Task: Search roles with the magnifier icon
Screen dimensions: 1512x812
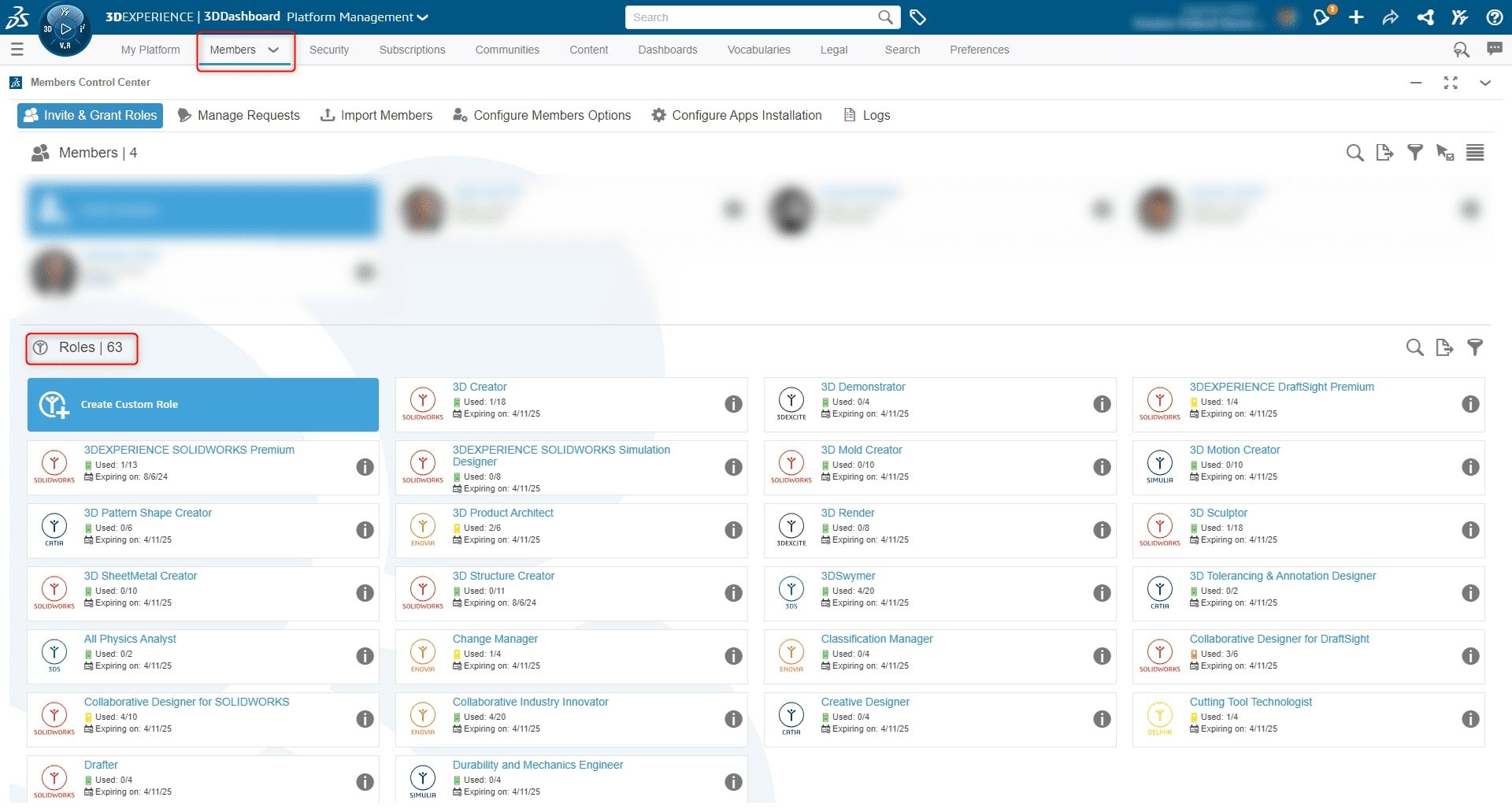Action: tap(1415, 347)
